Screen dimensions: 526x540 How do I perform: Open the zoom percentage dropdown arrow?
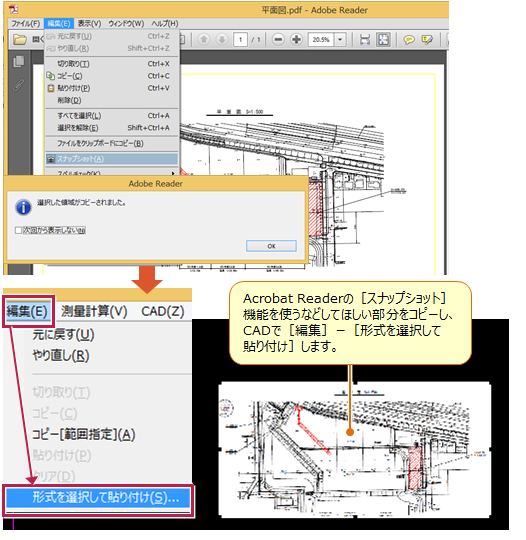(340, 40)
